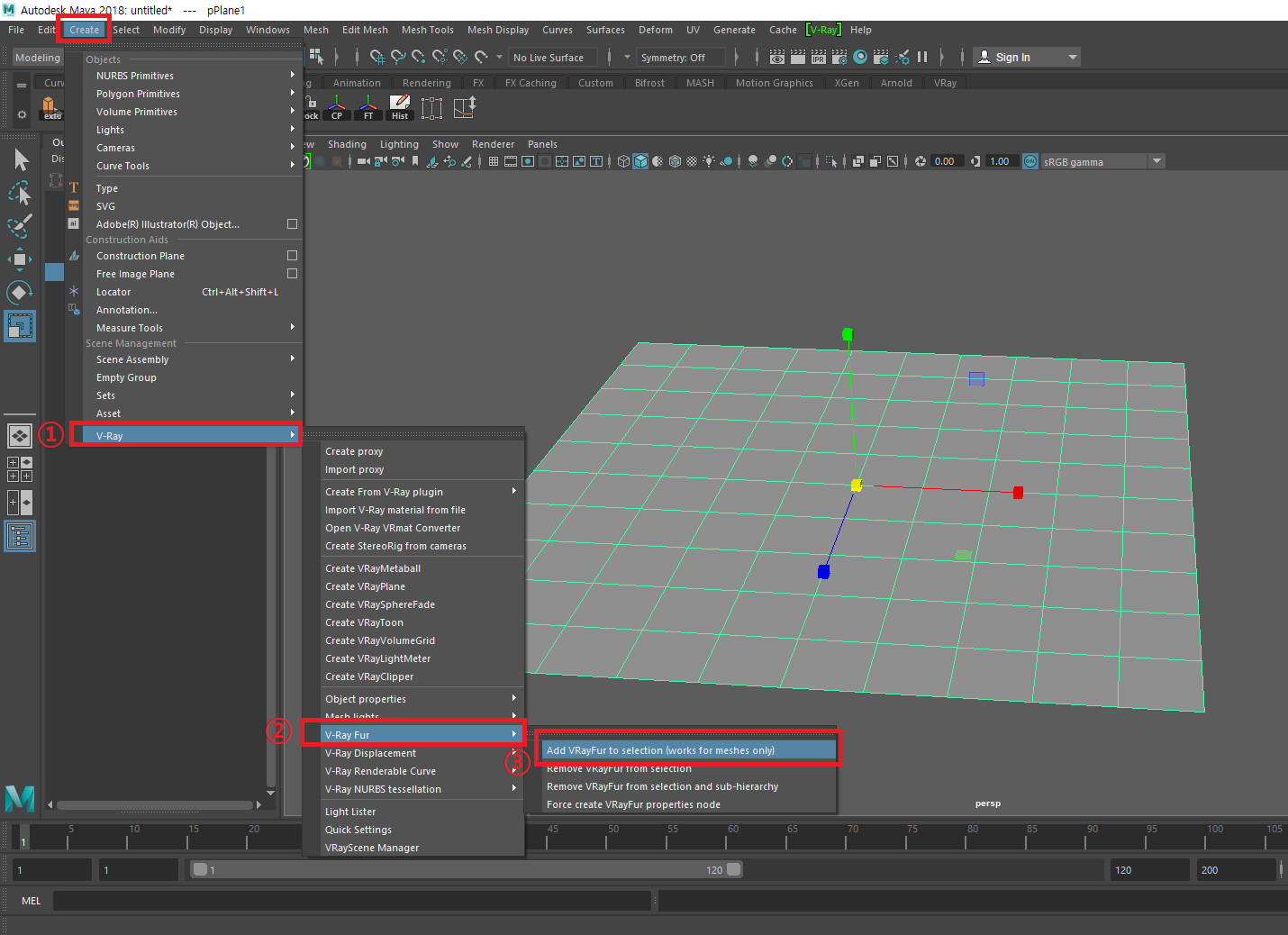Open the Create menu
Screen dimensions: 1288x935
pyautogui.click(x=84, y=30)
